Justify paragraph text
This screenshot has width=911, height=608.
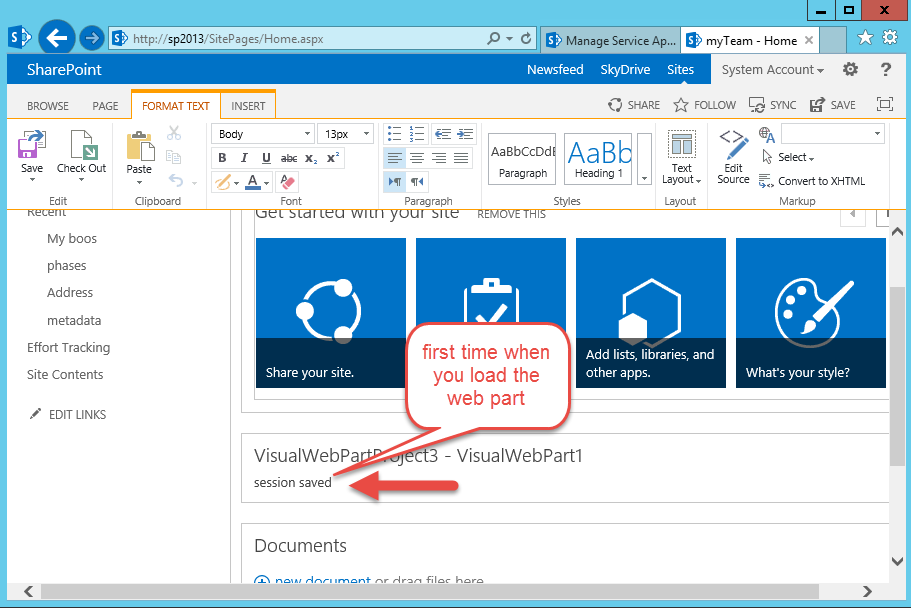coord(461,158)
